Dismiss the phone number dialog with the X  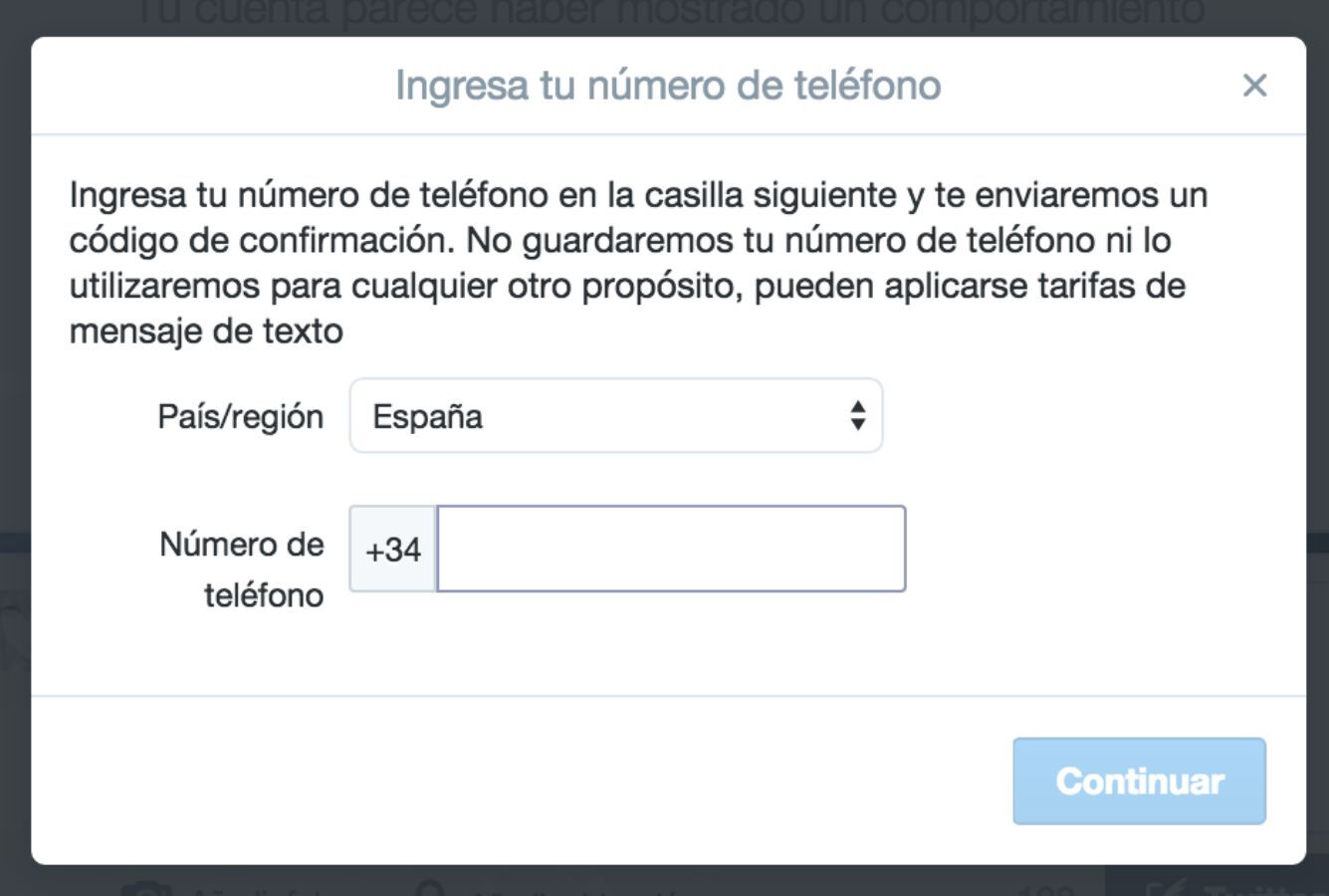[x=1256, y=86]
